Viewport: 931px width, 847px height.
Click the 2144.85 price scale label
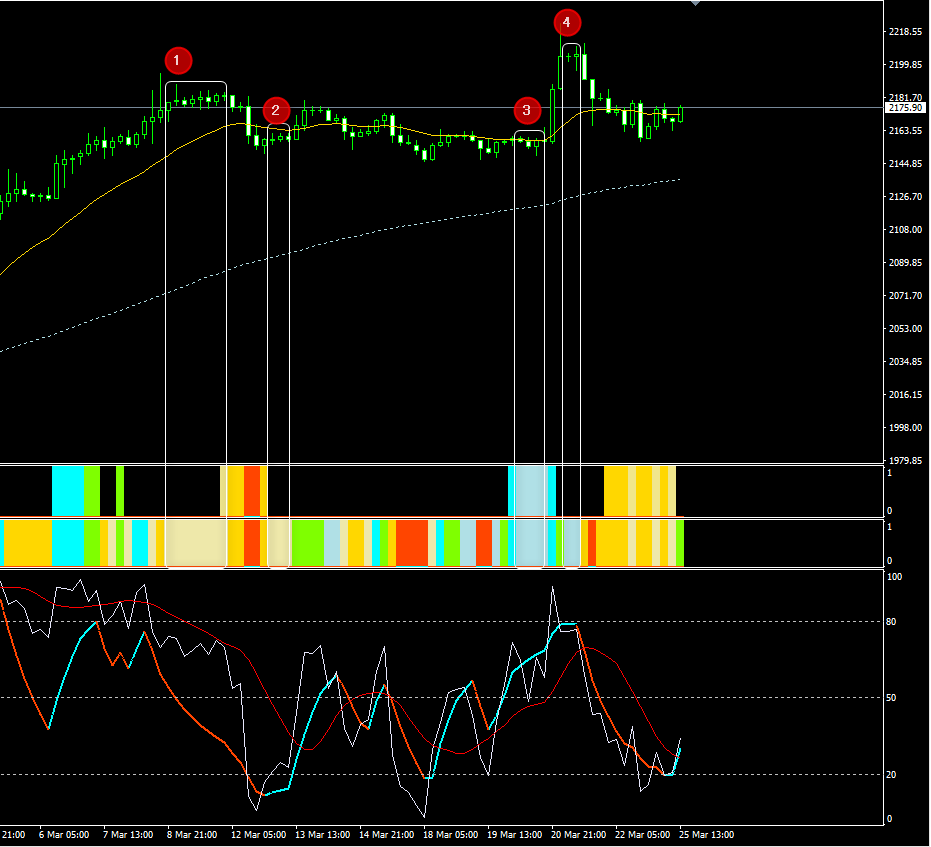point(905,163)
